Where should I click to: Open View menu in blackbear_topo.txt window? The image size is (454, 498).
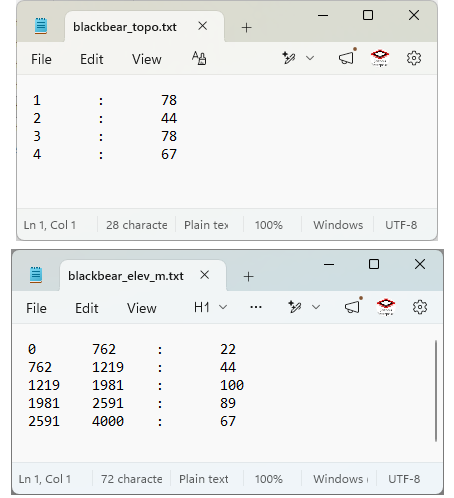tap(147, 59)
